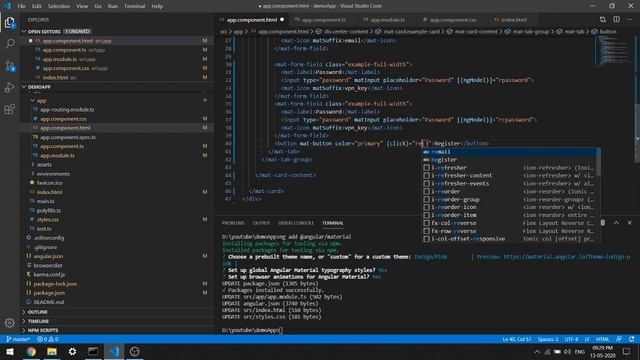
Task: Open errors and warnings count in status bar
Action: (48, 339)
